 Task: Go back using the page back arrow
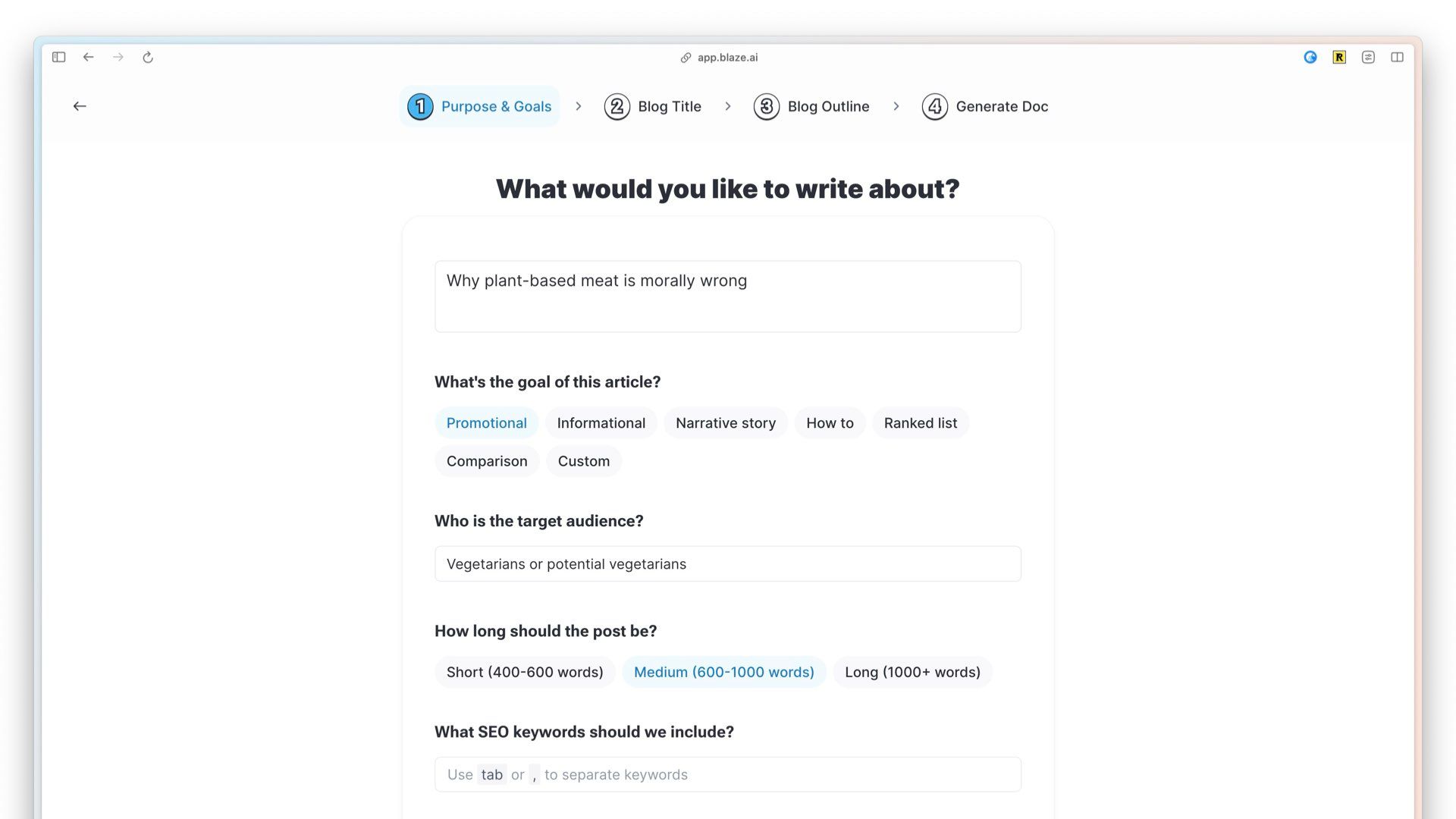click(x=80, y=106)
